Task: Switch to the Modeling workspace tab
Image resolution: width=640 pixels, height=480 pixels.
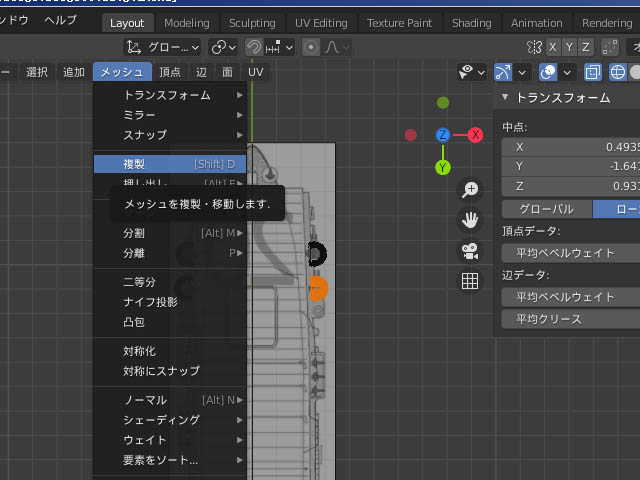Action: (187, 23)
